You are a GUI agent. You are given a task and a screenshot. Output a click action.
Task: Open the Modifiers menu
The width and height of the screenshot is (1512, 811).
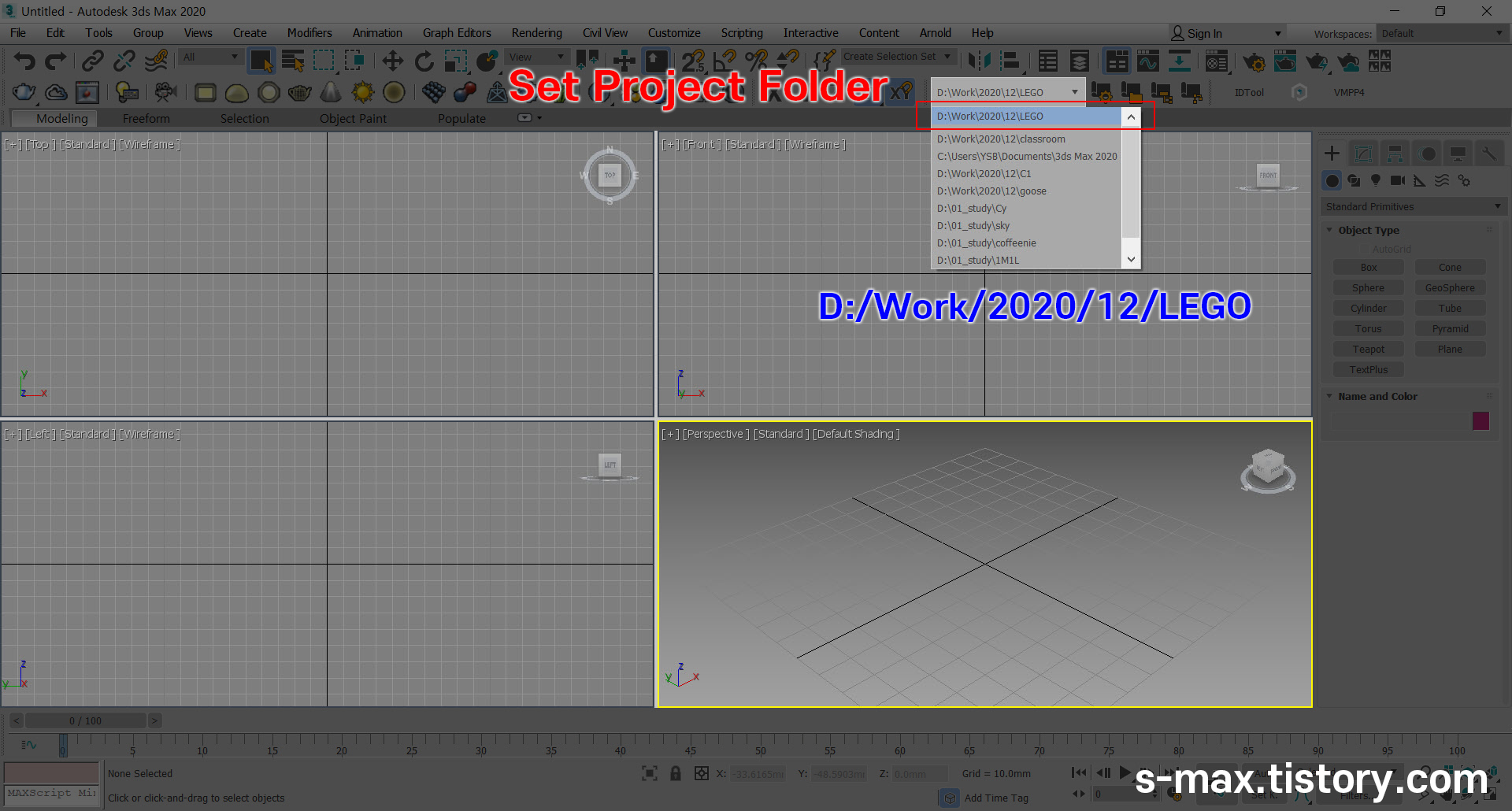pyautogui.click(x=309, y=33)
